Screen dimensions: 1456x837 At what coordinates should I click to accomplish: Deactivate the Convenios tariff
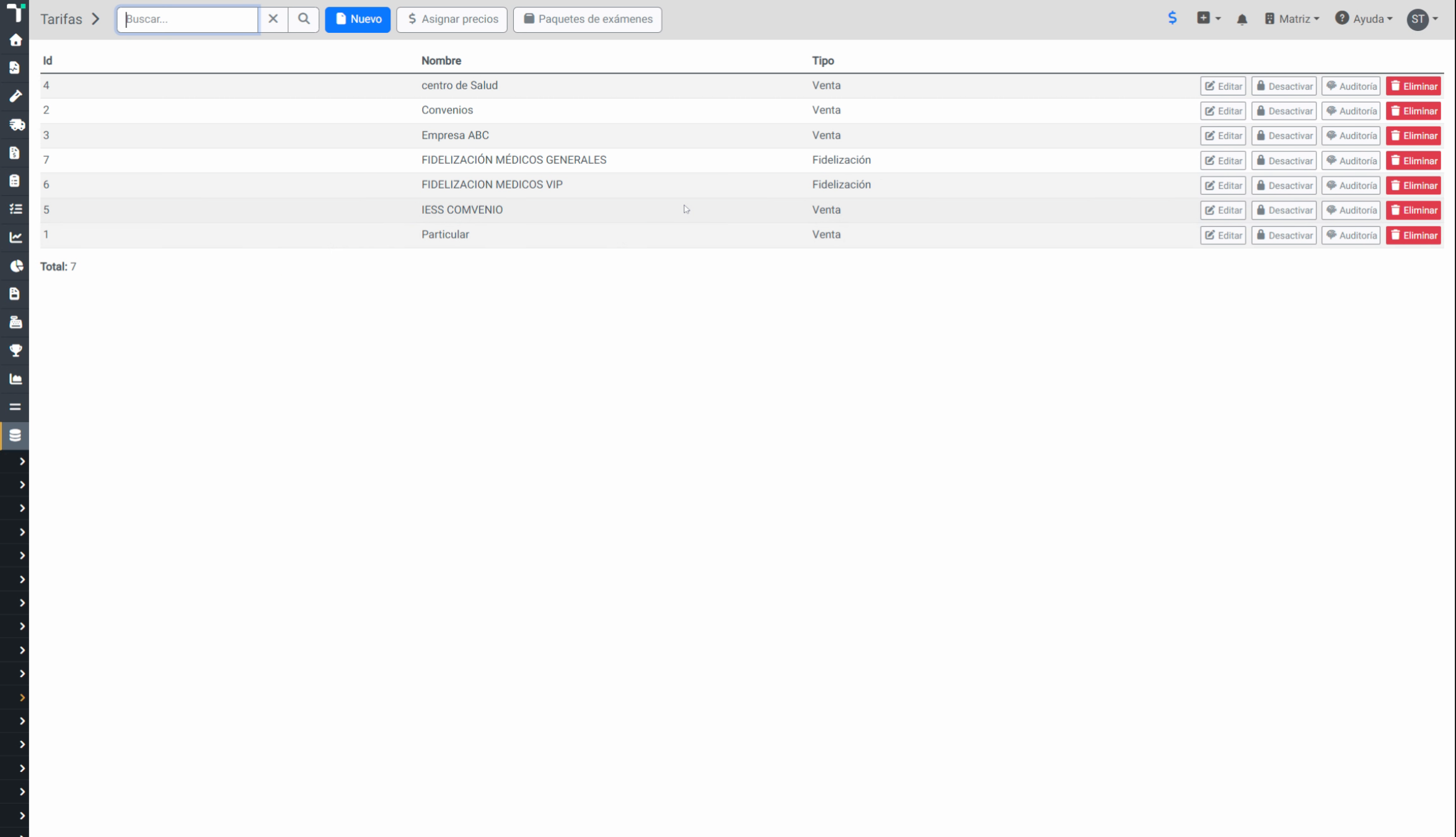click(1284, 111)
